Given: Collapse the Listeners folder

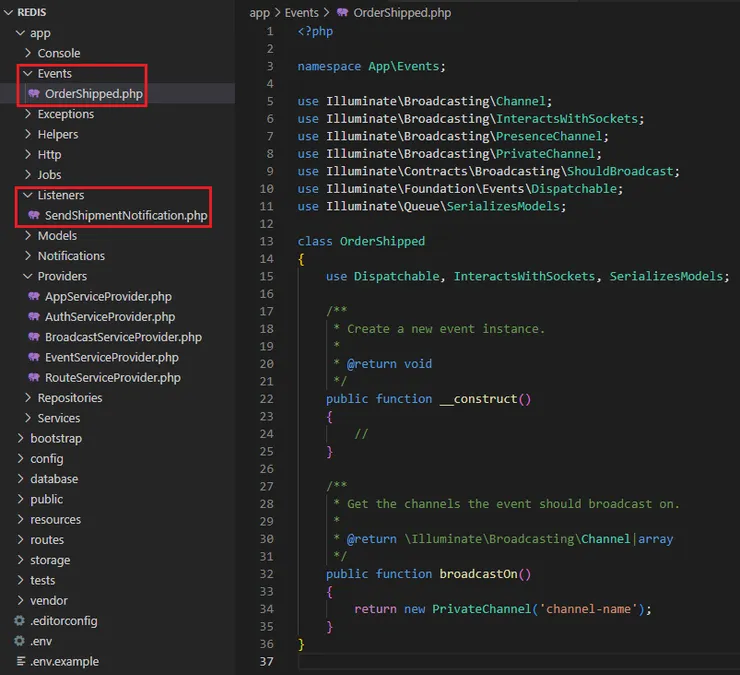Looking at the screenshot, I should pos(28,196).
